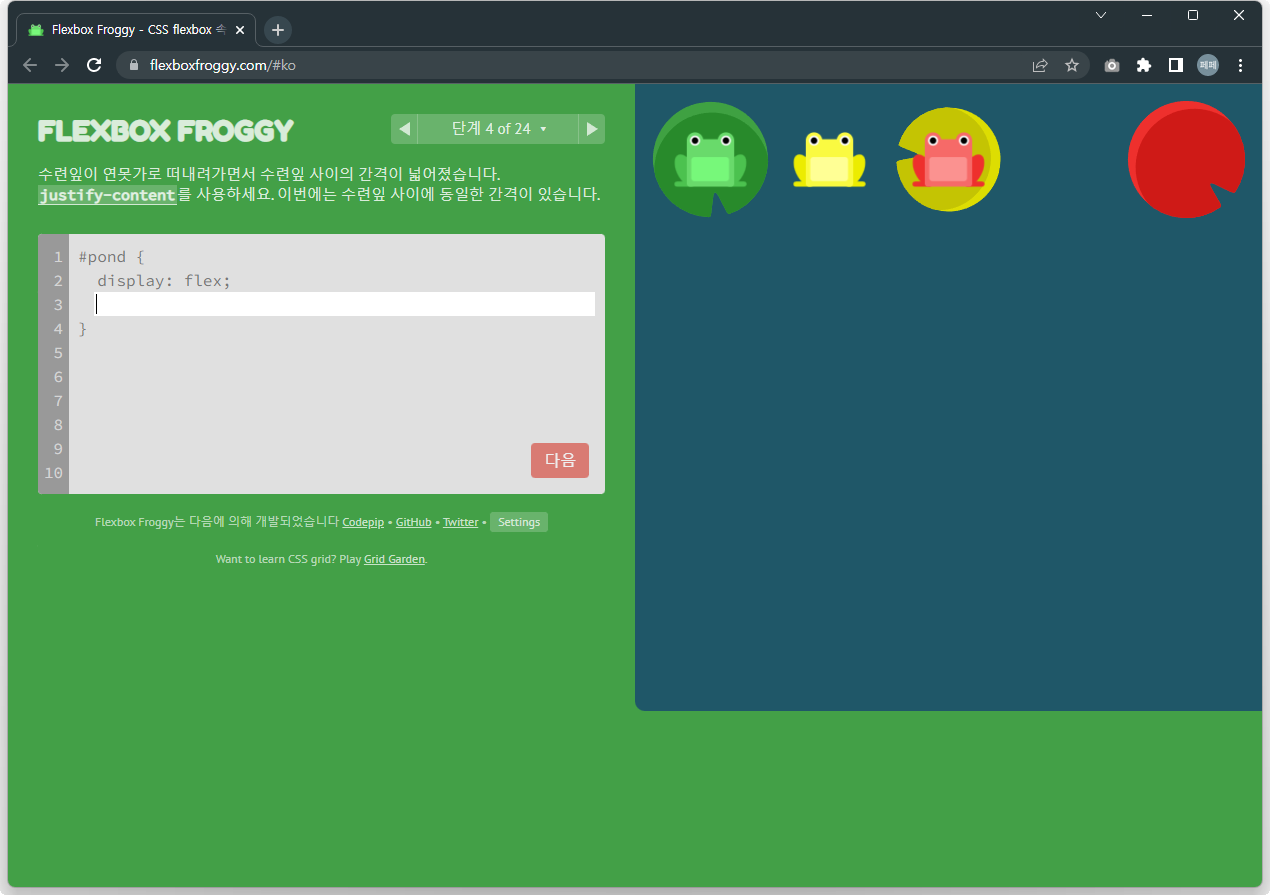Focus the CSS code input on line 3

click(x=345, y=304)
